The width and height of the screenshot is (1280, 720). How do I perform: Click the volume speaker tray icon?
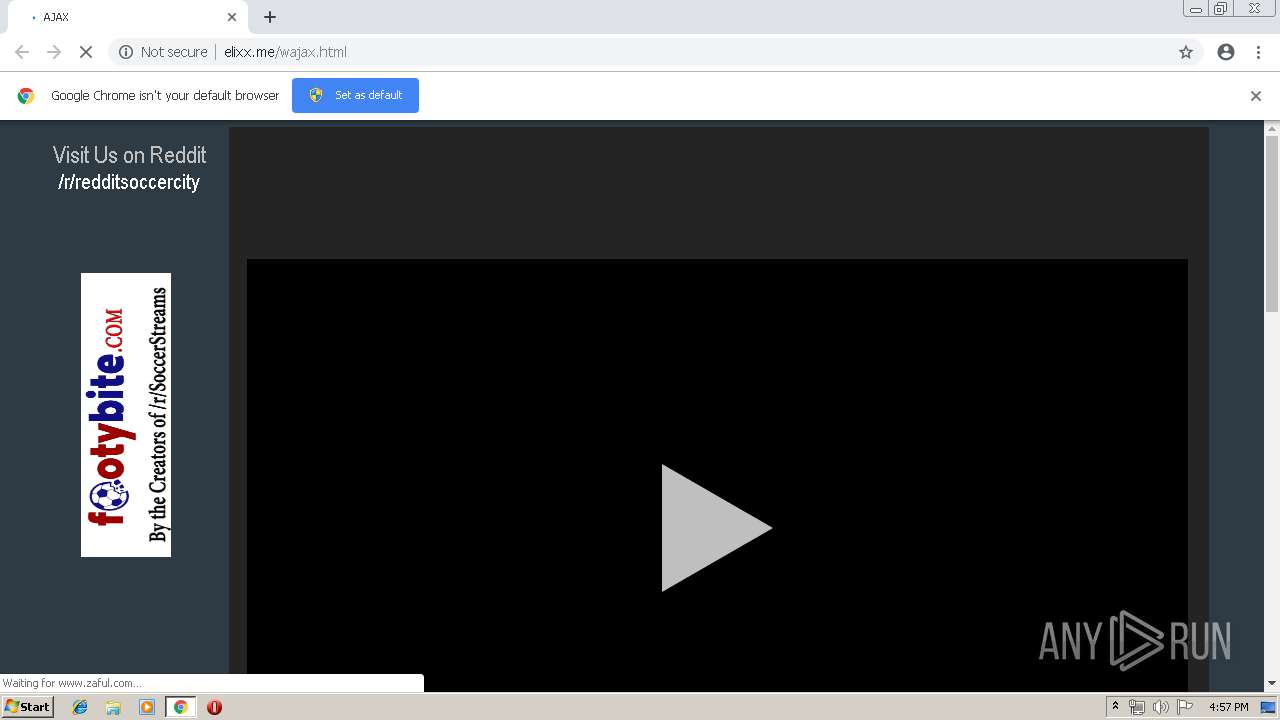1160,707
